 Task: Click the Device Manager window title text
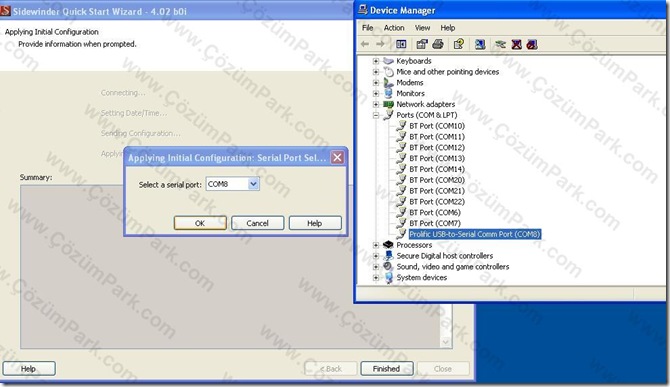[403, 10]
